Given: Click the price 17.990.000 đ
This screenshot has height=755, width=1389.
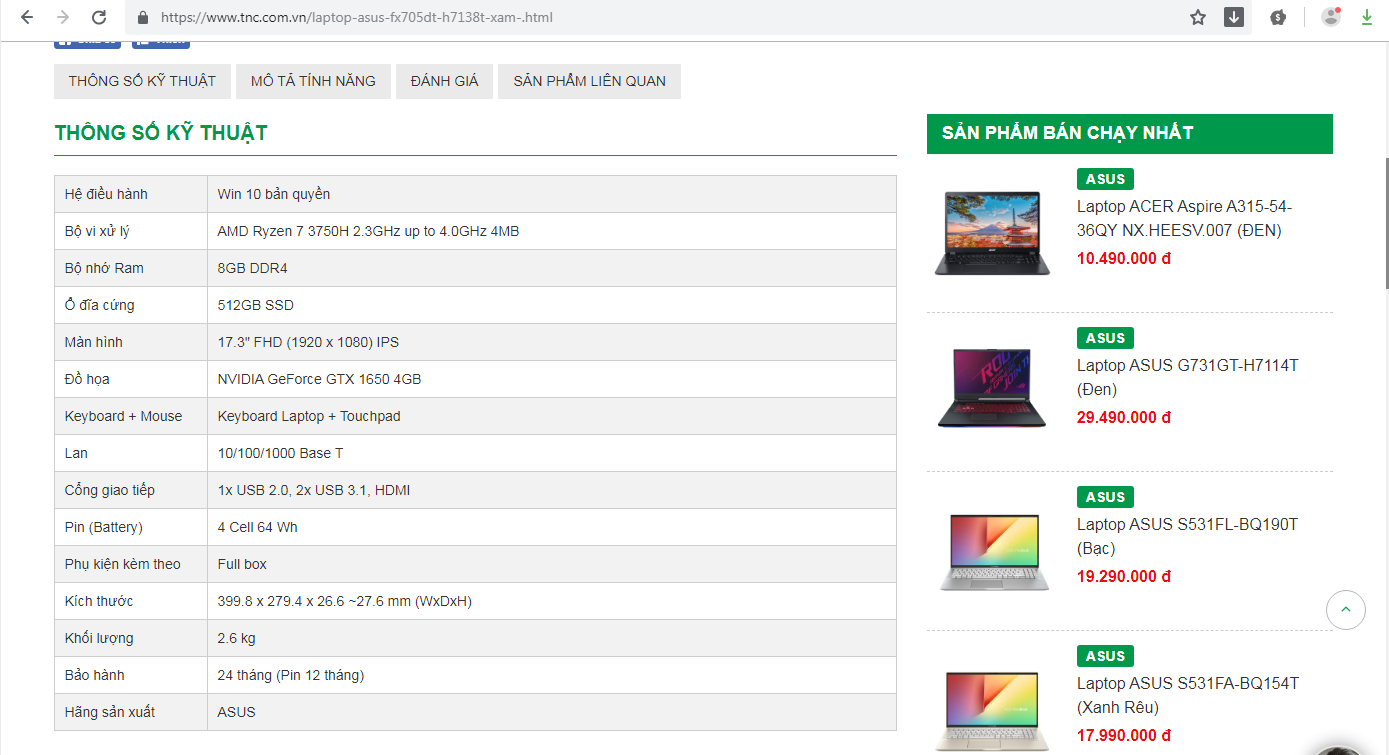Looking at the screenshot, I should point(1124,735).
